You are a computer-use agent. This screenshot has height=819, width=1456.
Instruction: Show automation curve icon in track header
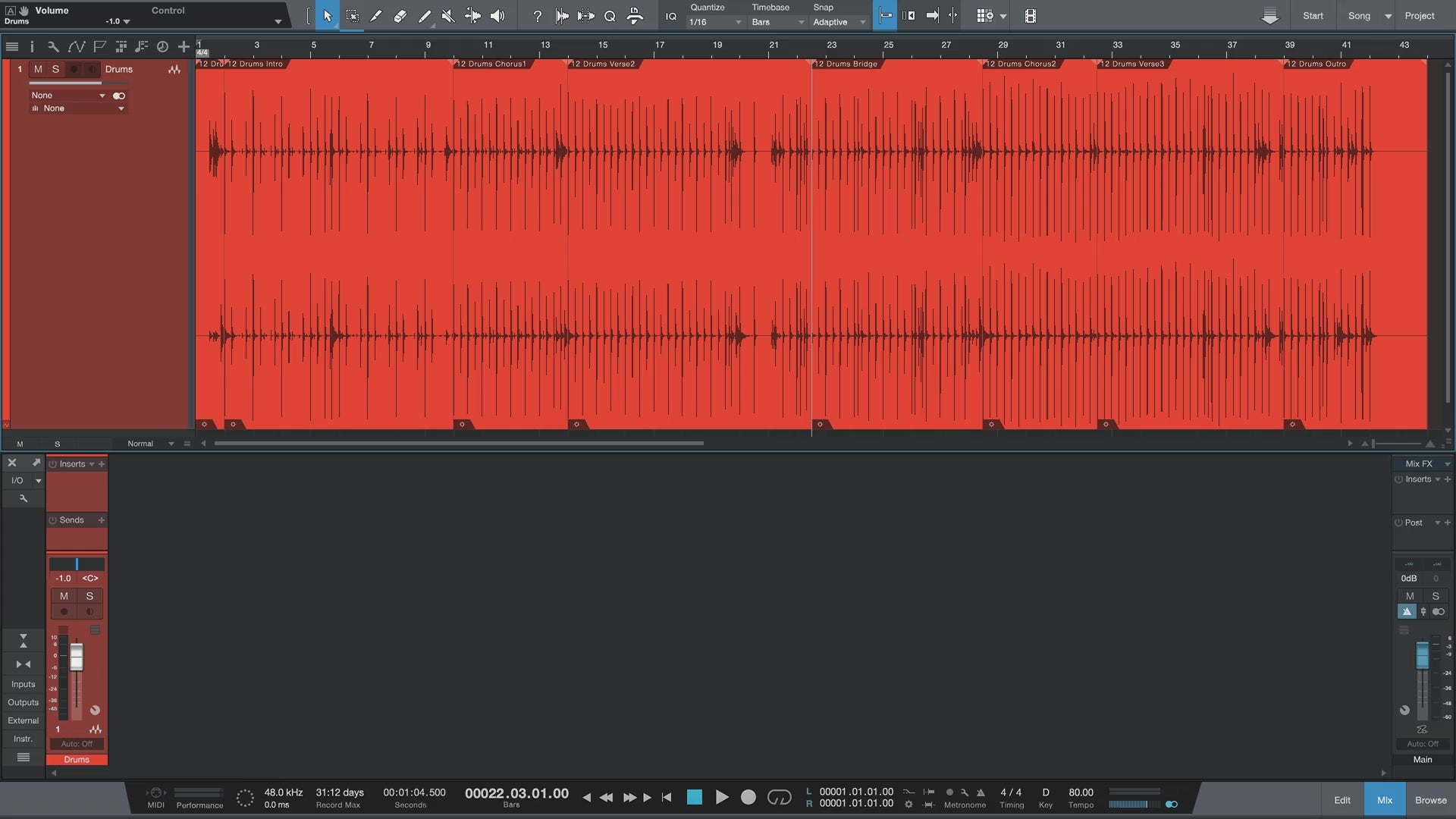76,46
